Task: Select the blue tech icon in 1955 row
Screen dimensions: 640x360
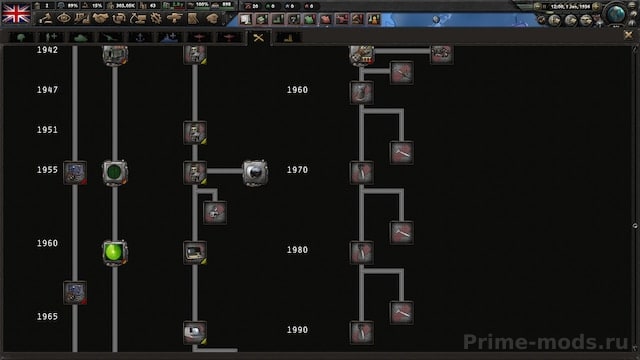Action: [x=75, y=172]
